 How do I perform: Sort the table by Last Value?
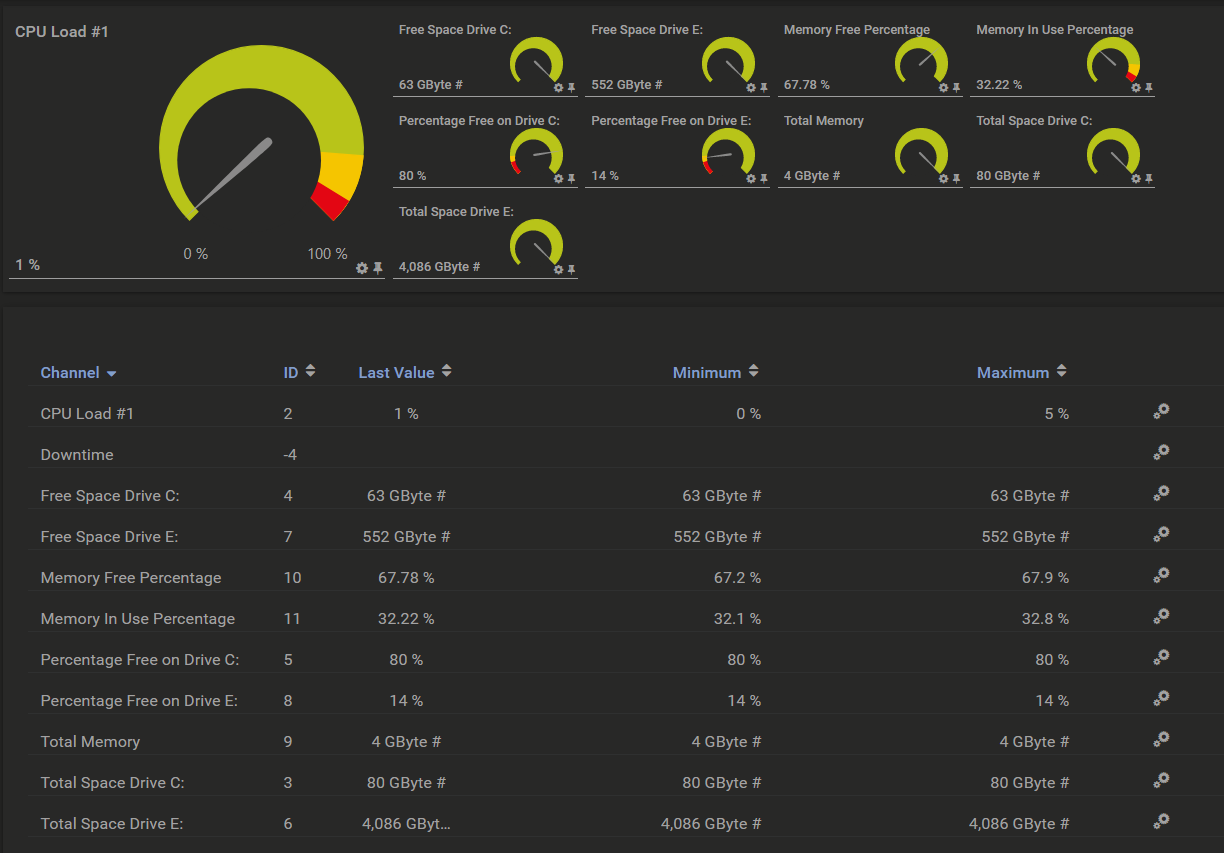(x=444, y=370)
